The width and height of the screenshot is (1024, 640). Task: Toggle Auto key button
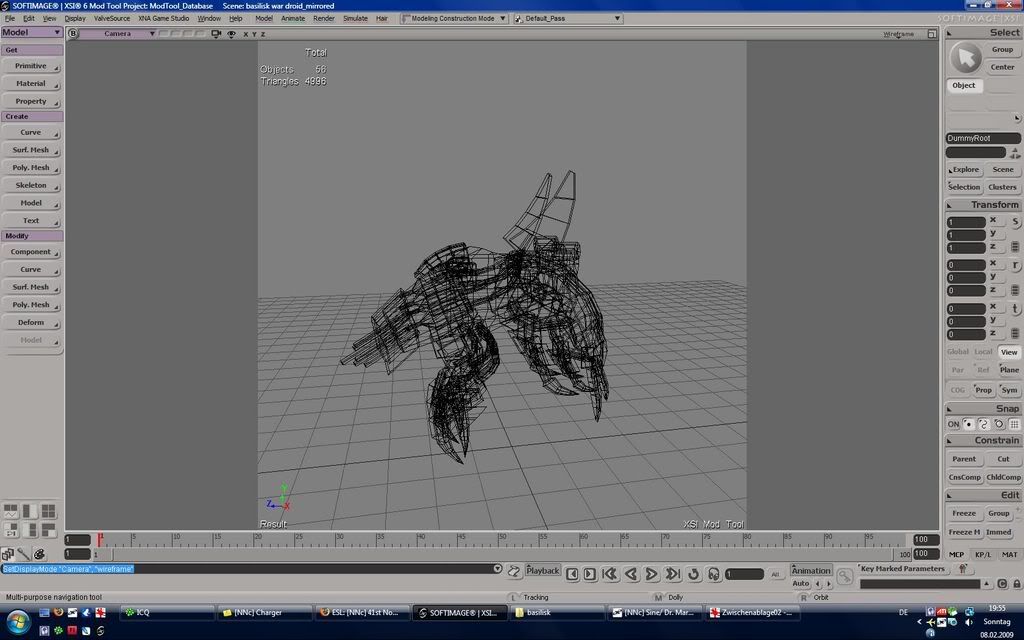tap(801, 584)
